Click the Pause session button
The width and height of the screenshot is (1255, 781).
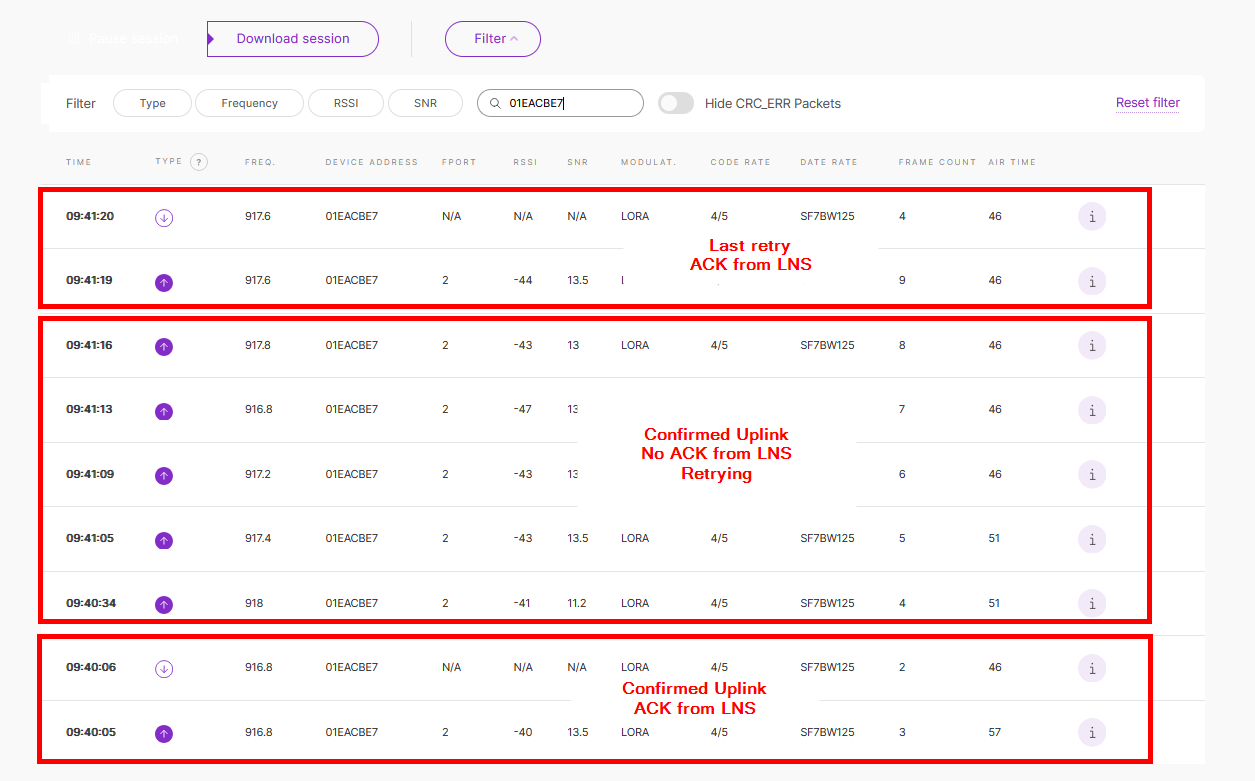coord(123,39)
